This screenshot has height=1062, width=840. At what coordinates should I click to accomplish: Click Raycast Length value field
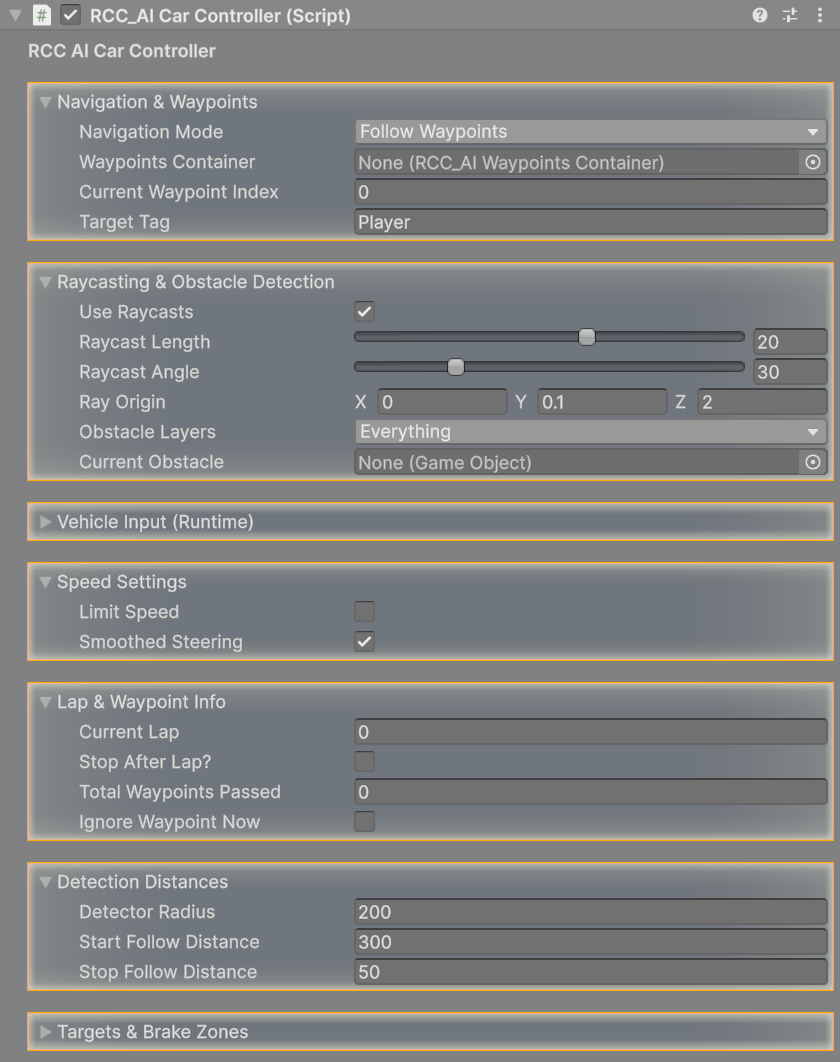(790, 342)
